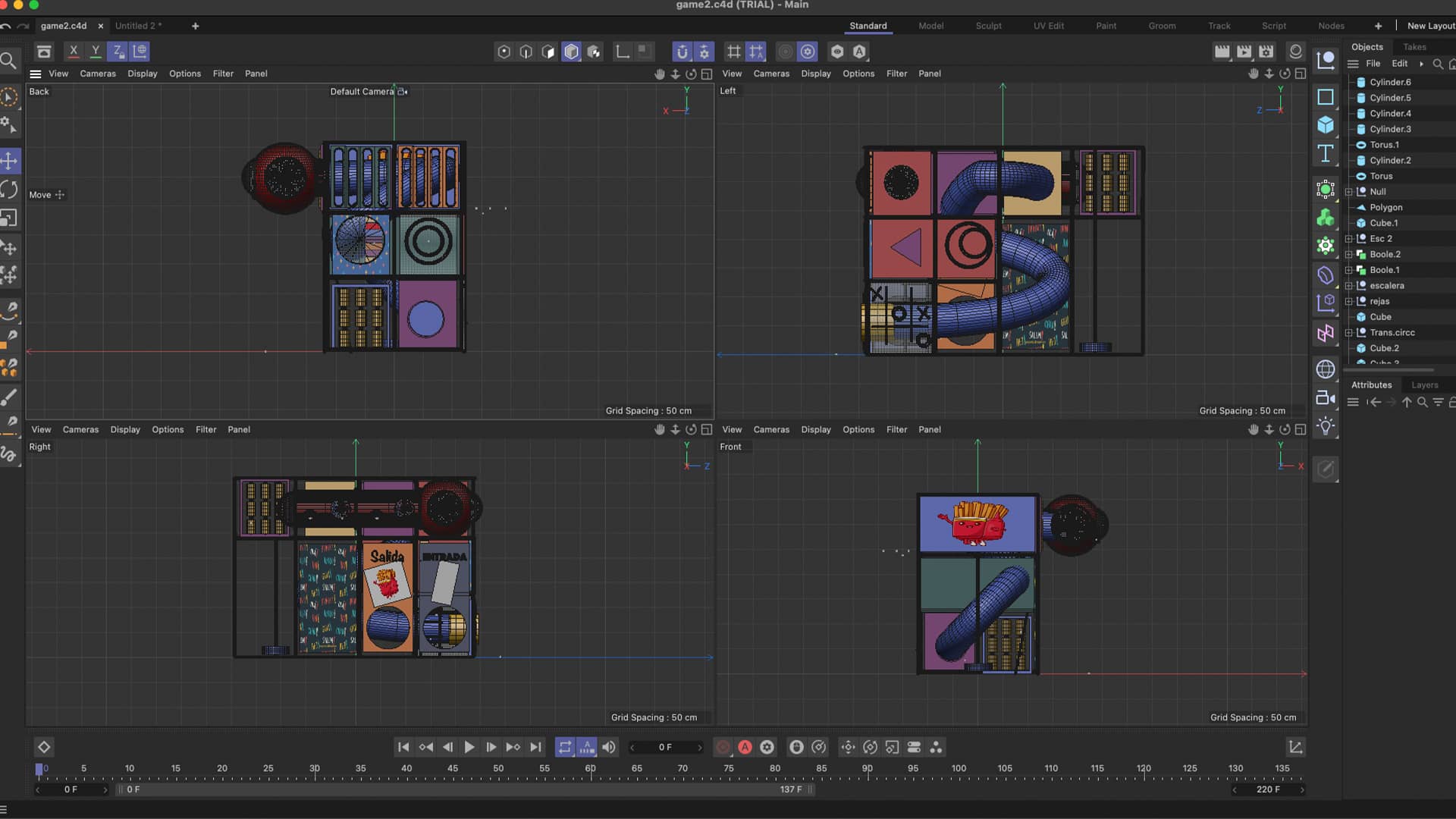Open Cameras menu in Back viewport
This screenshot has height=819, width=1456.
coord(98,74)
